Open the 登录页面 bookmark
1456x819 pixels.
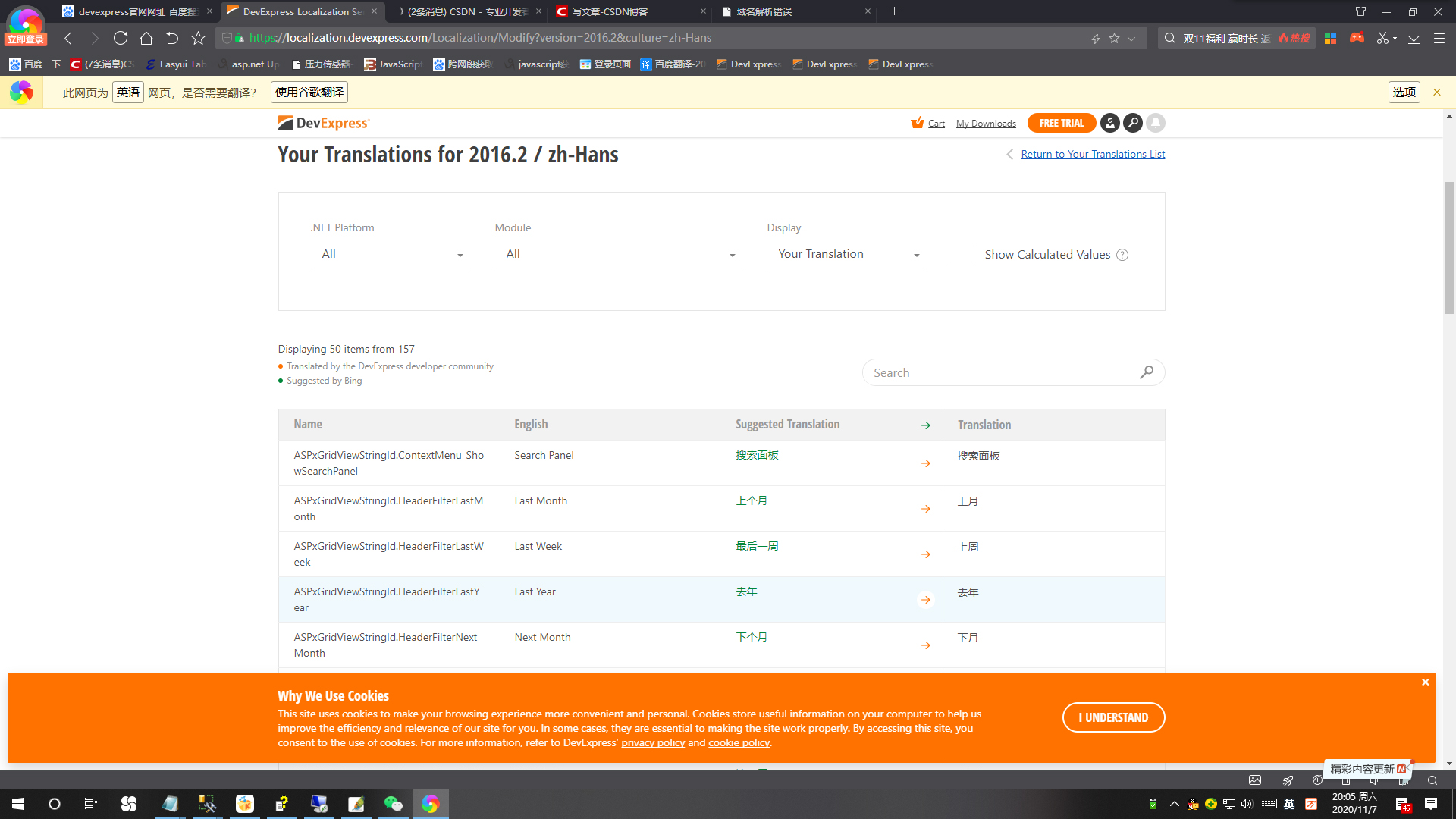tap(605, 64)
